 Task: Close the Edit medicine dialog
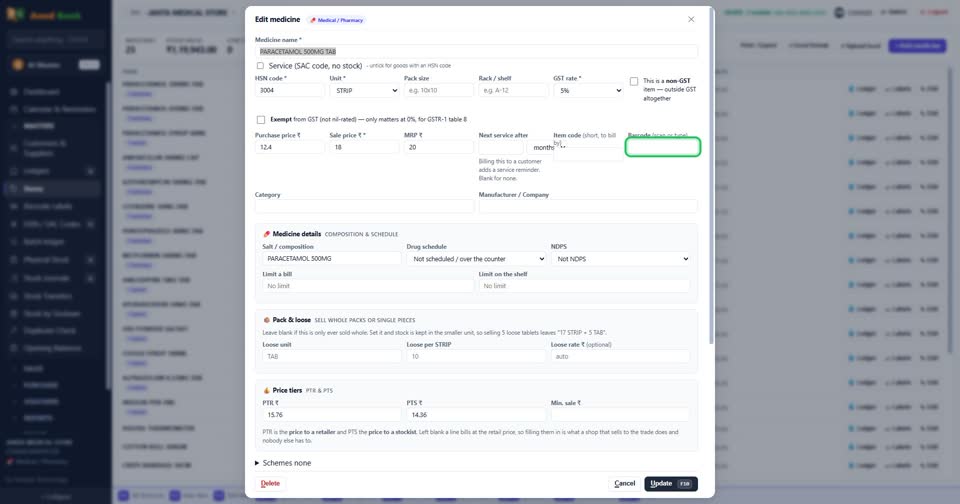(x=691, y=20)
